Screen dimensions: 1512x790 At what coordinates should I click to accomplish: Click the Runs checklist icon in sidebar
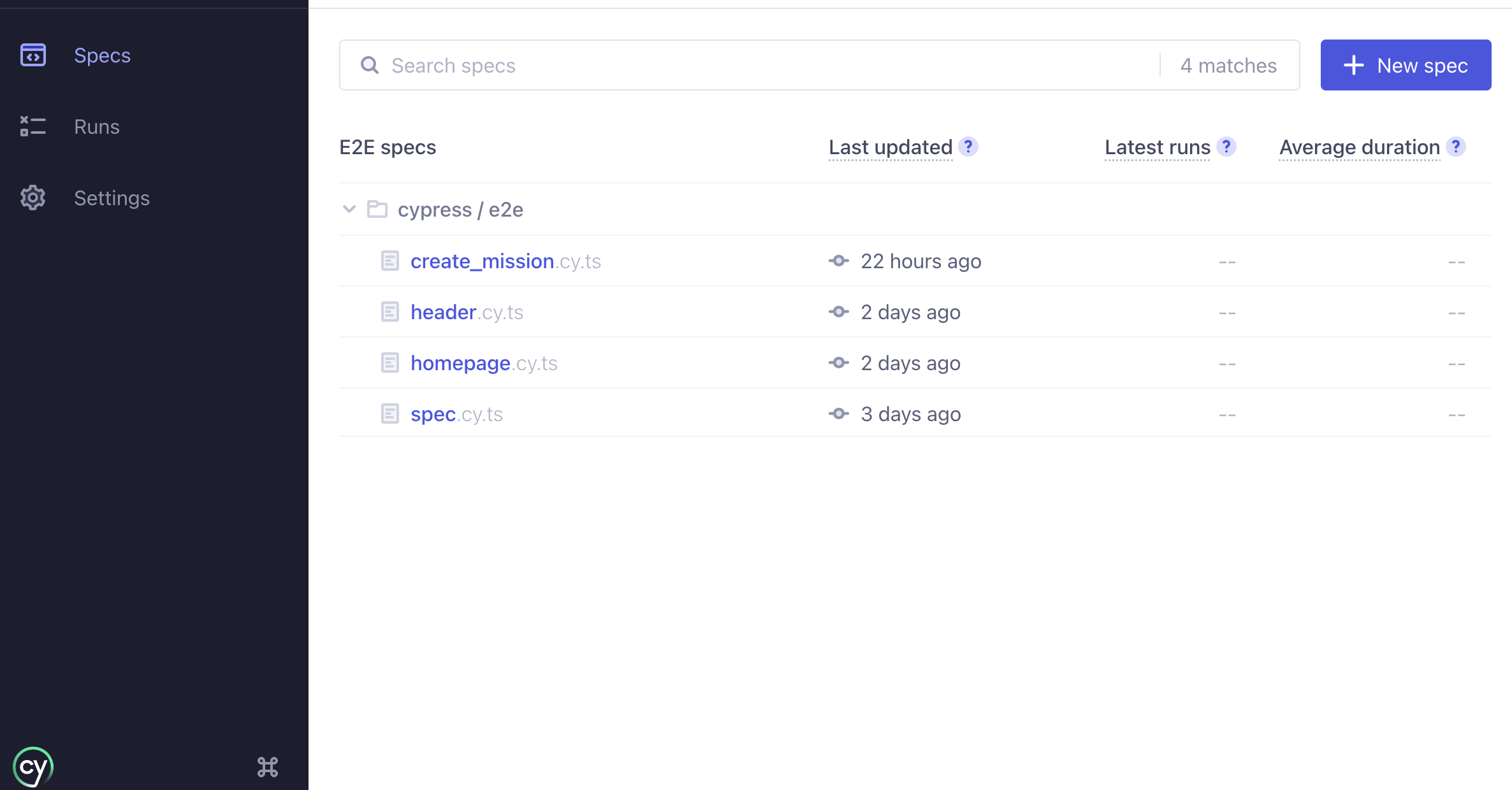pos(33,126)
